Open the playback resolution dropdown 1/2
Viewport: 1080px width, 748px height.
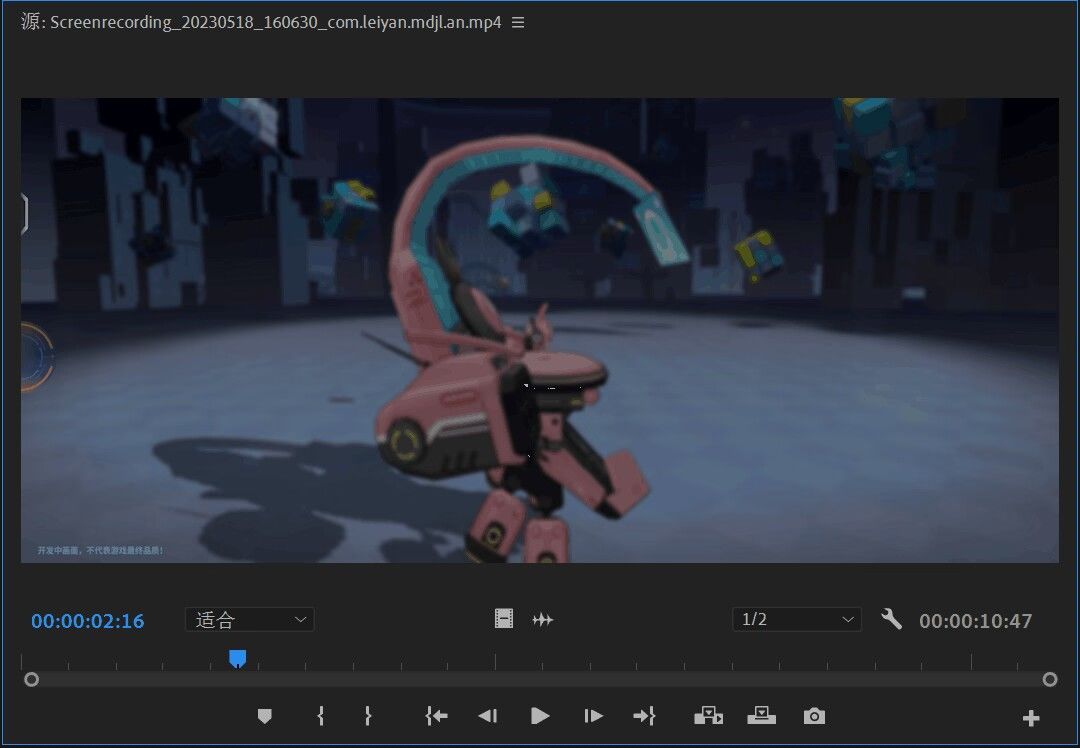pyautogui.click(x=797, y=619)
